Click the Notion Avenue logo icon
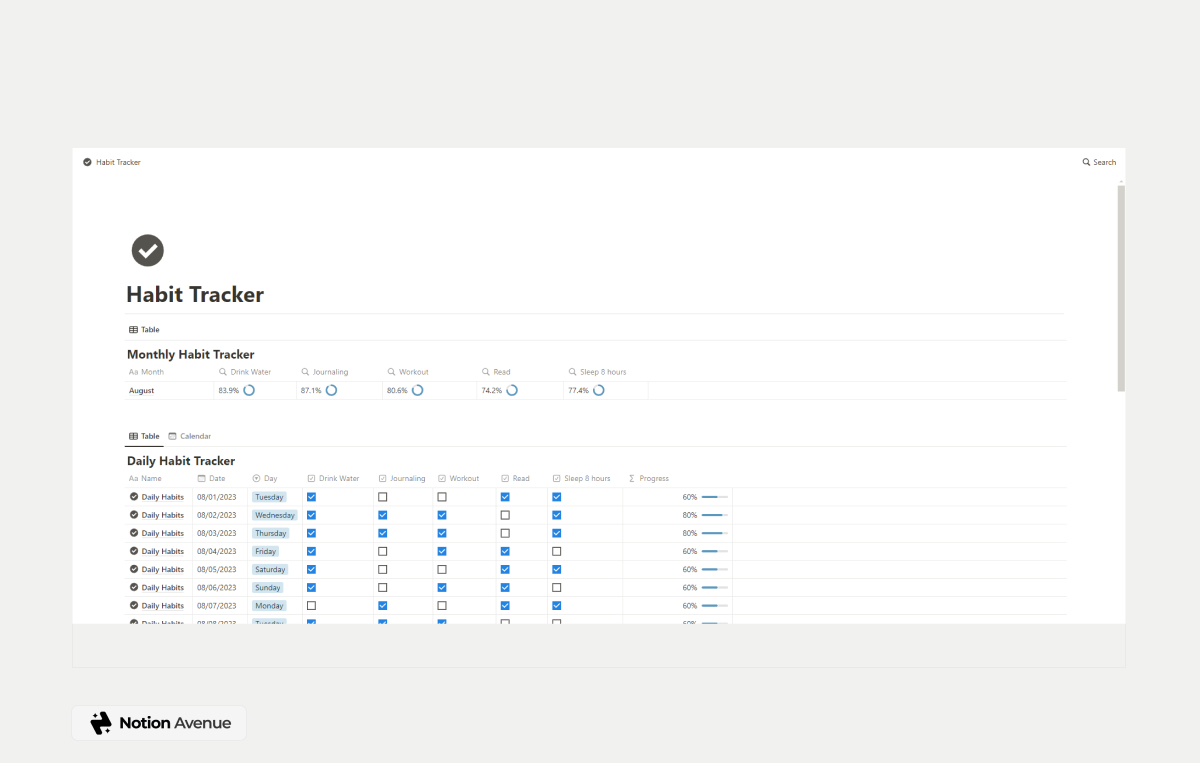This screenshot has height=763, width=1200. (x=99, y=722)
